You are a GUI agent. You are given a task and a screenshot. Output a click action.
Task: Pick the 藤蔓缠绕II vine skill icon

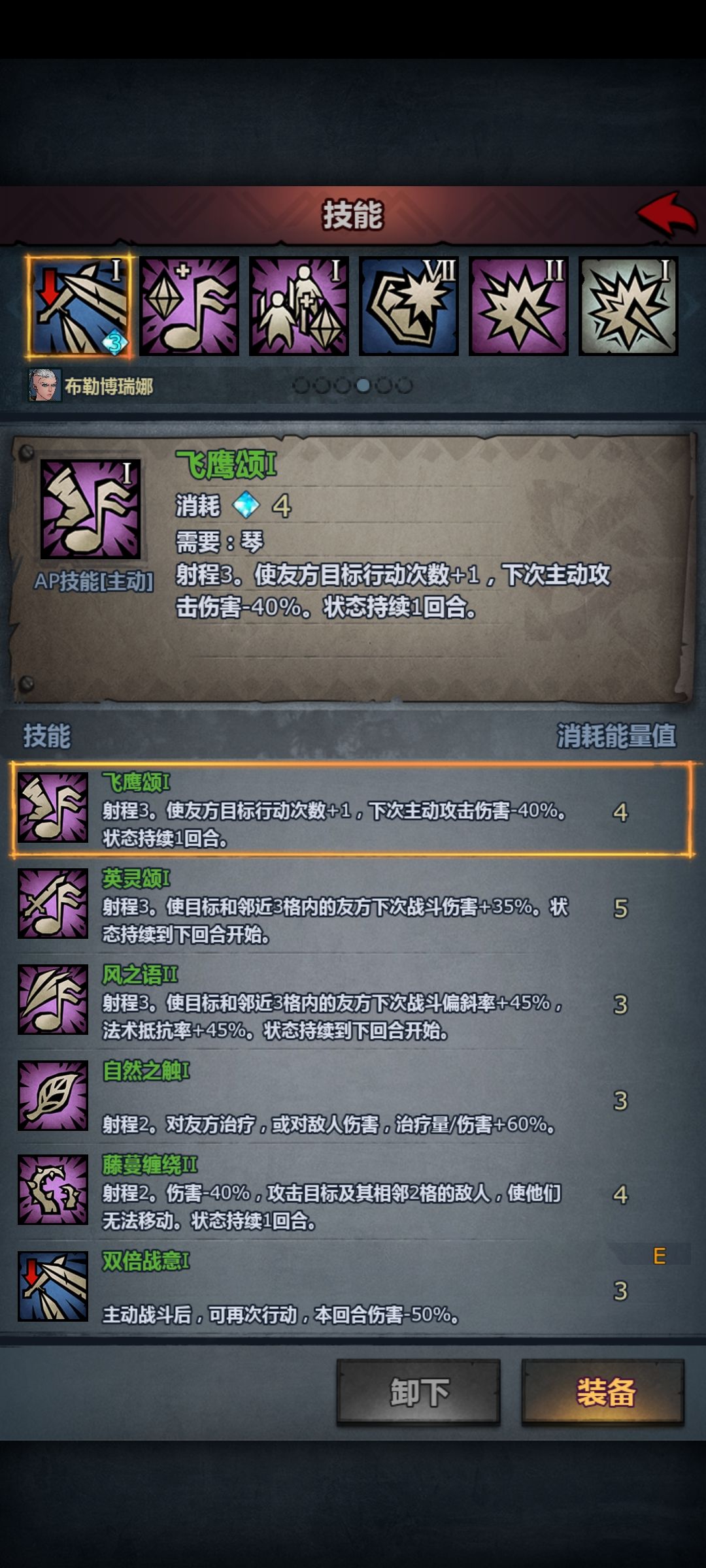(53, 1190)
